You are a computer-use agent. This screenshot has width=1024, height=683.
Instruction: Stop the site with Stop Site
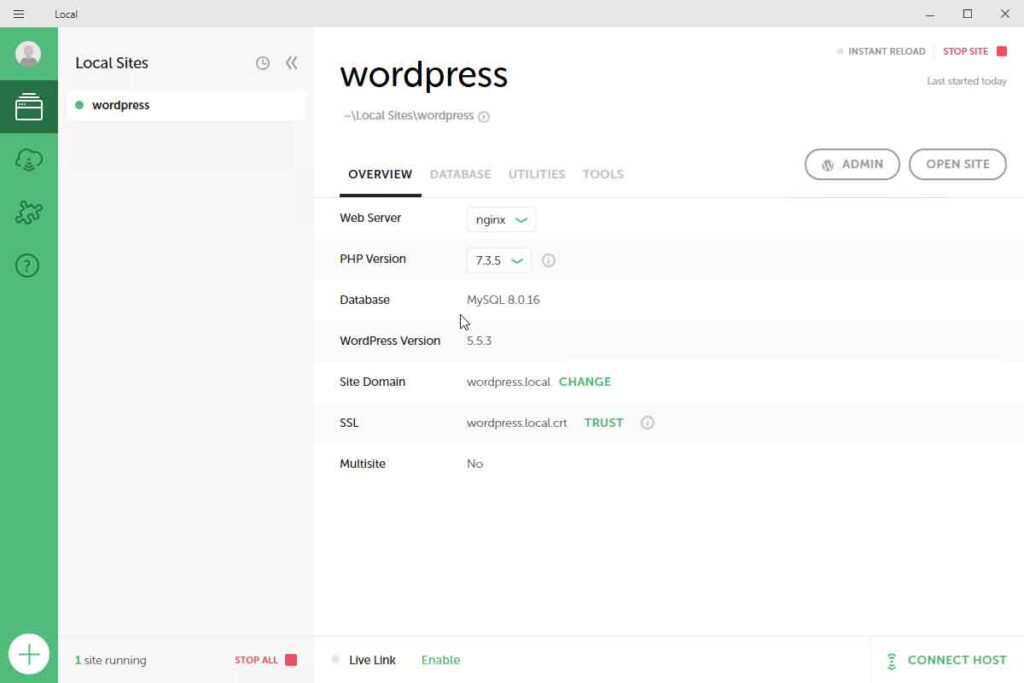974,51
